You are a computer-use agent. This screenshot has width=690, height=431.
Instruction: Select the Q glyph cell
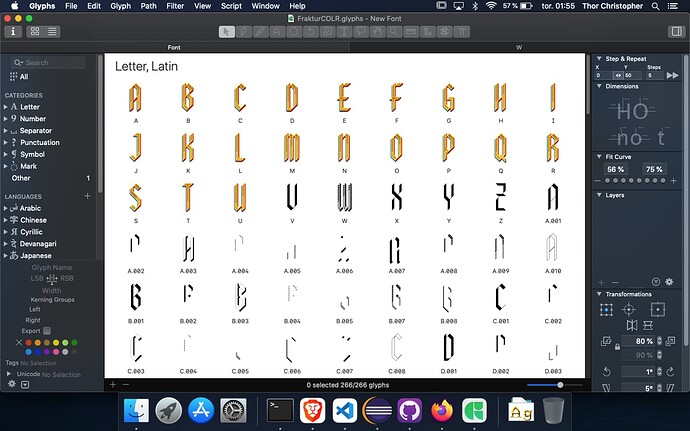click(500, 152)
